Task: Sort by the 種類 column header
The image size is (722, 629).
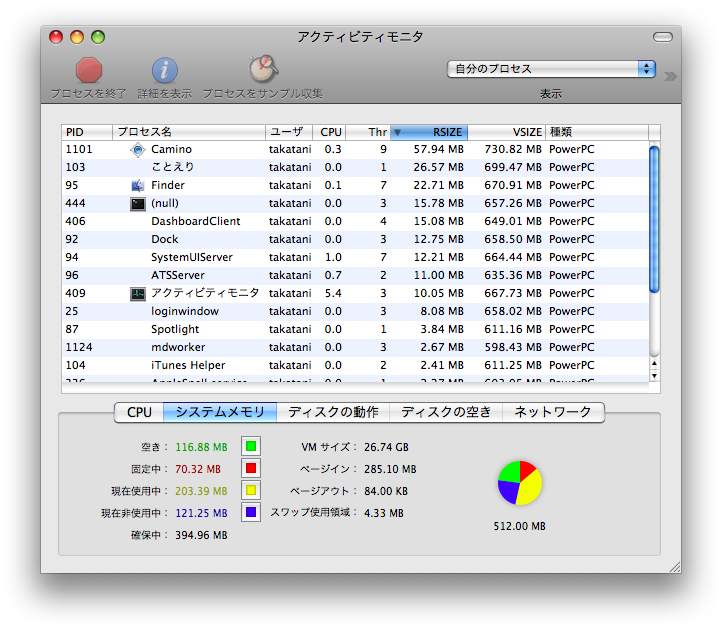Action: coord(597,132)
